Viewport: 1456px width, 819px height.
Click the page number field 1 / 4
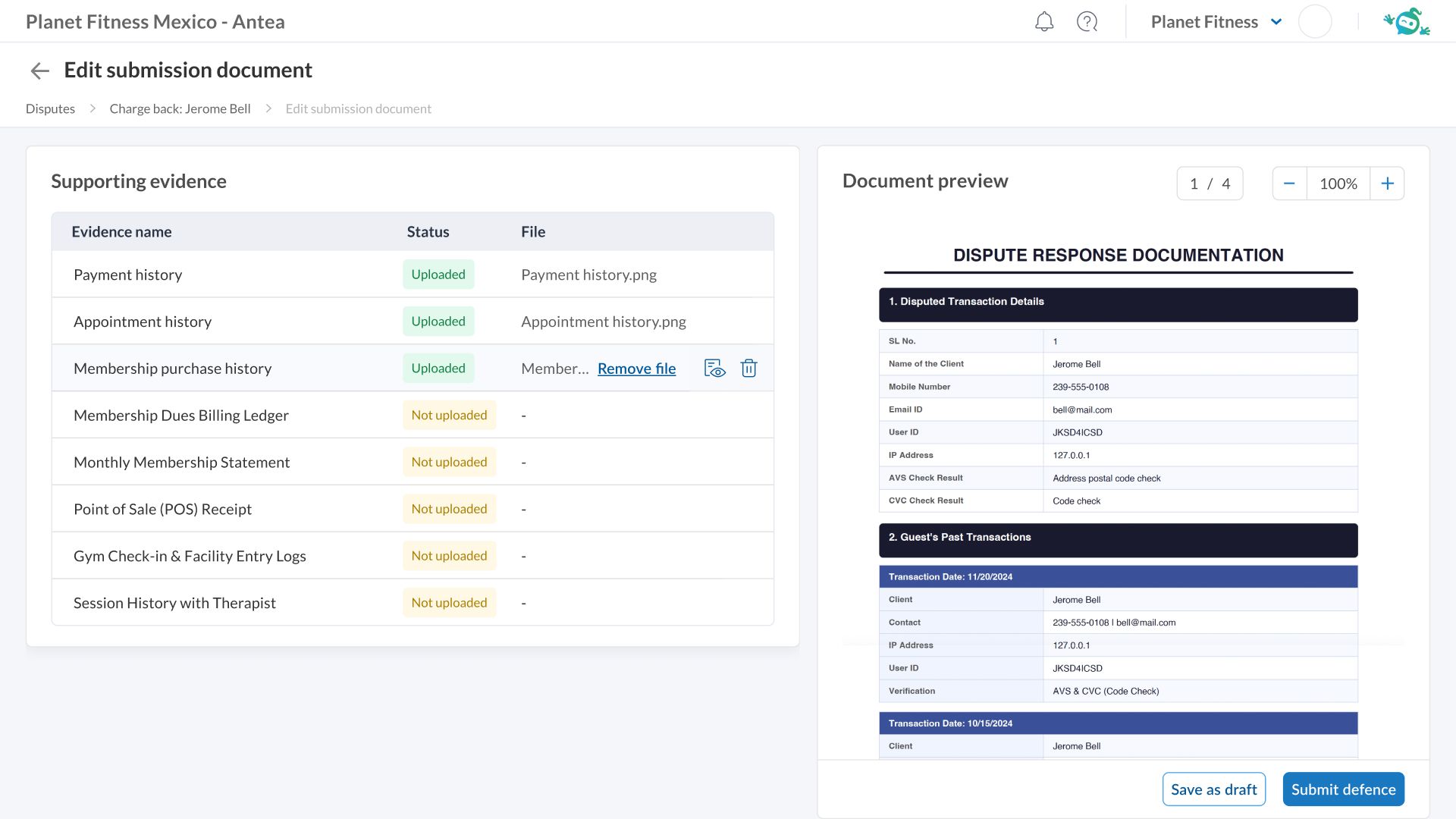coord(1210,184)
